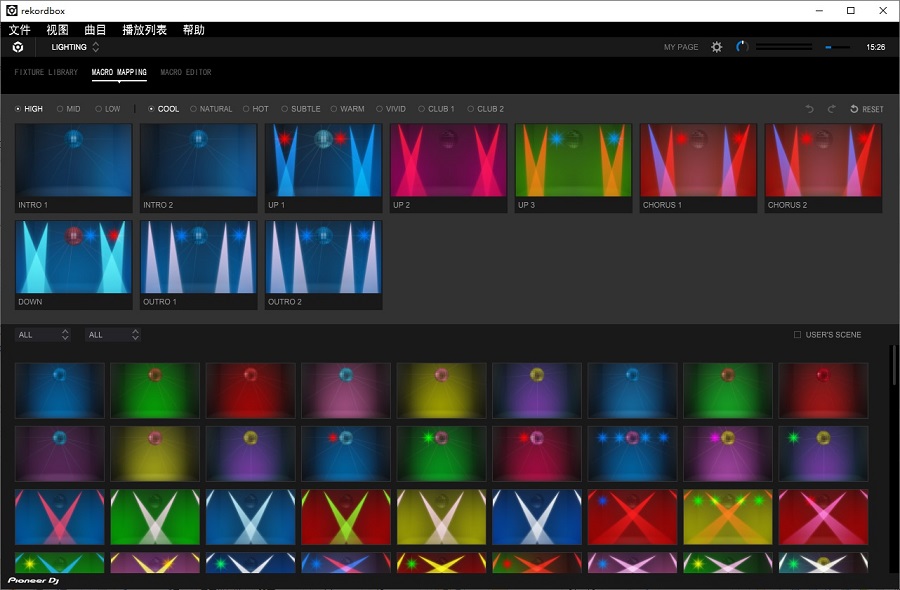Select the CHORUS 2 scene thumbnail
Screen dimensions: 900x590
click(824, 168)
